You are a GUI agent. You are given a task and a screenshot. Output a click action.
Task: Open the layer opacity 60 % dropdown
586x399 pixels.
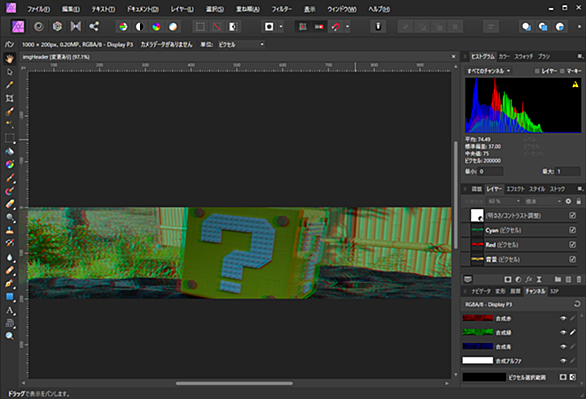504,201
